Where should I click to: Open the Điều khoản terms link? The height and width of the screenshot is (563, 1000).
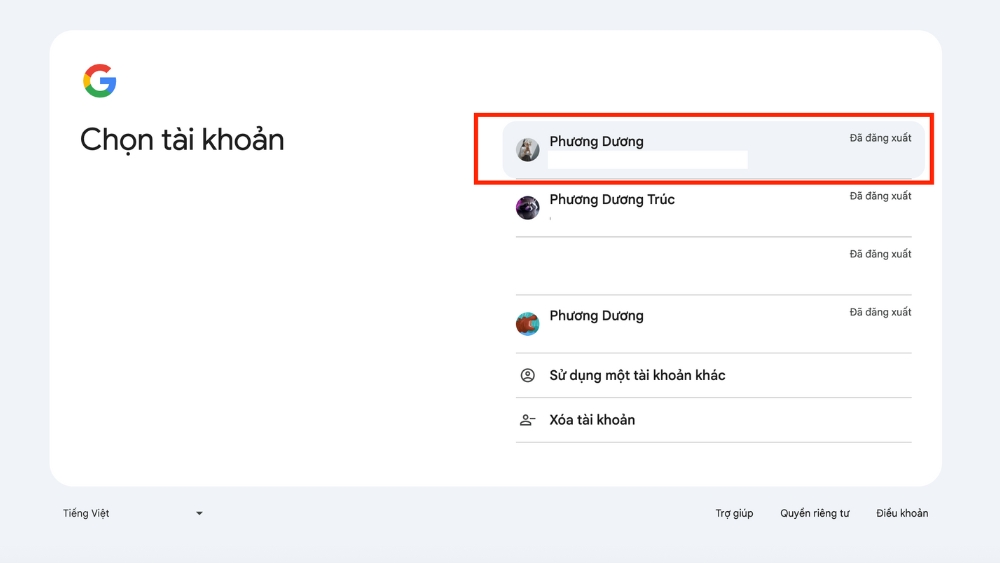(902, 514)
